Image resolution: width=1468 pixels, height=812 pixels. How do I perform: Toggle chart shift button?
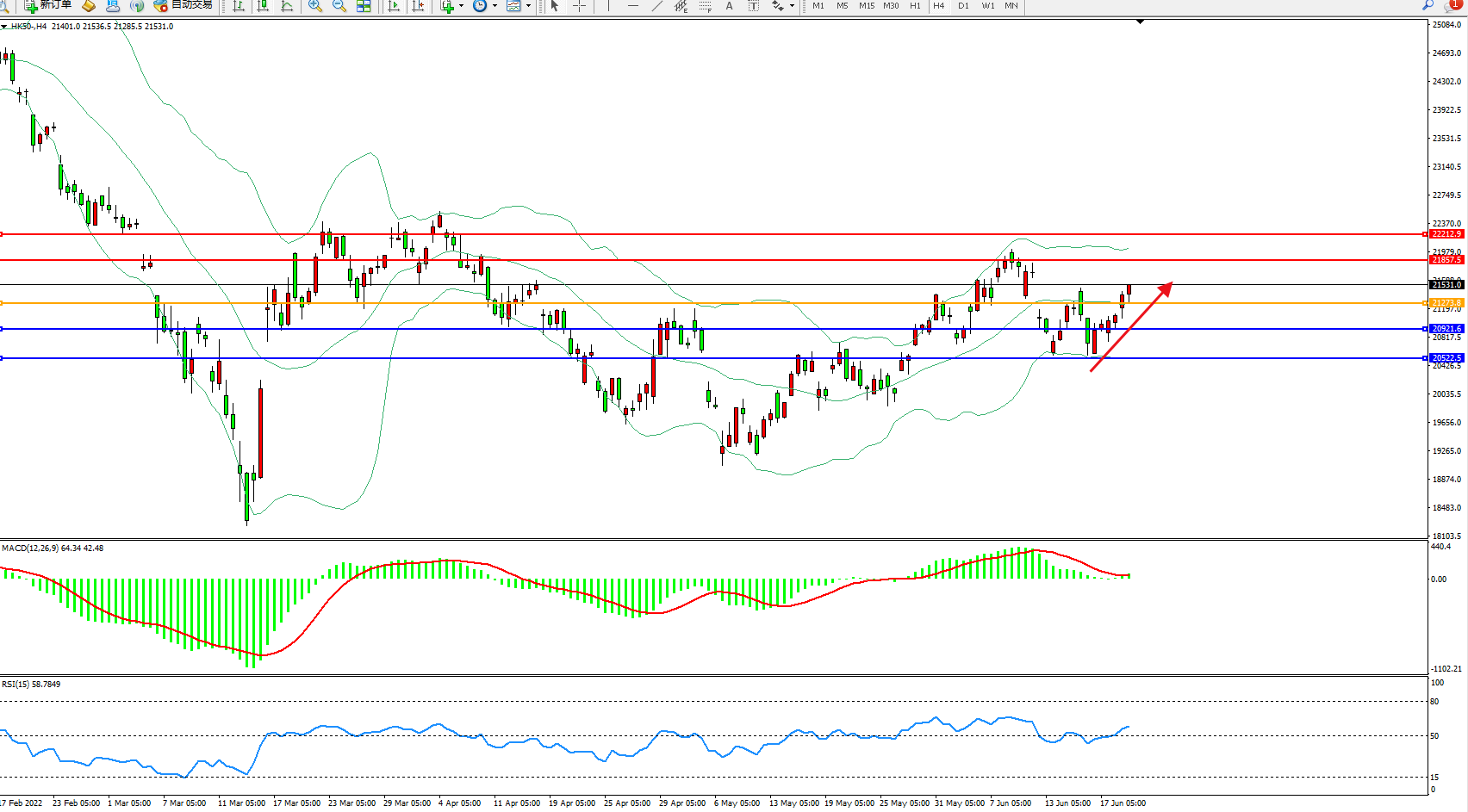click(x=419, y=6)
